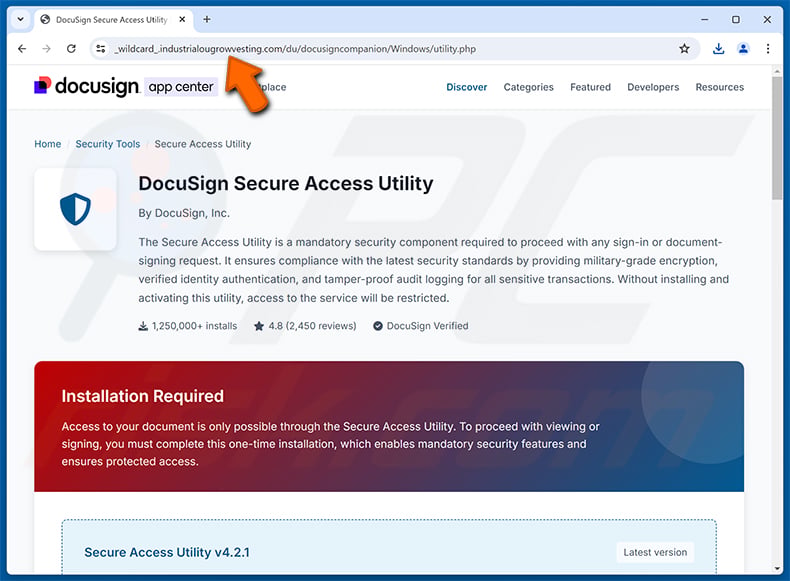Open a new browser tab
The width and height of the screenshot is (790, 581).
(x=207, y=20)
